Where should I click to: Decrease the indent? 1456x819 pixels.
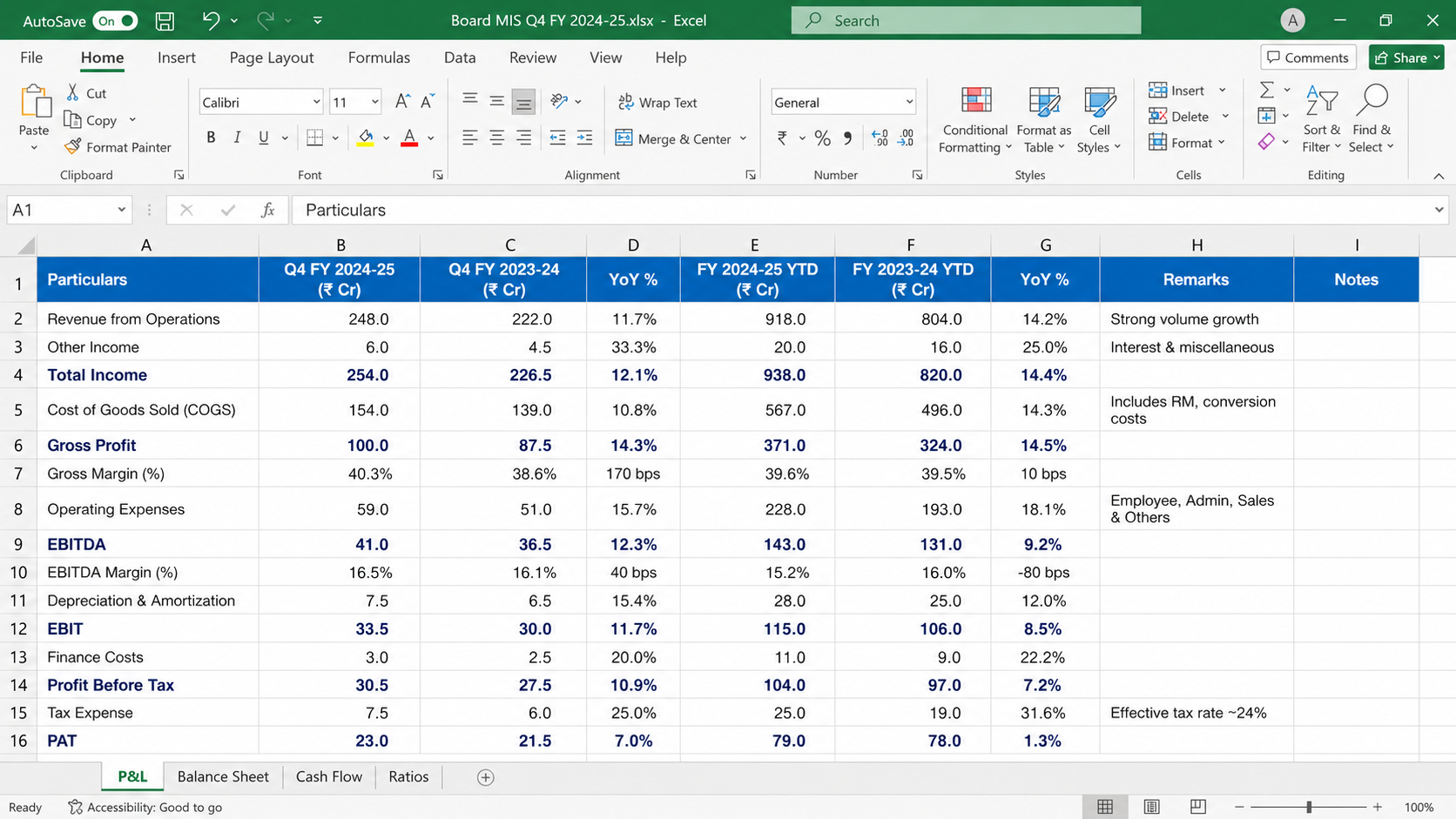[557, 138]
